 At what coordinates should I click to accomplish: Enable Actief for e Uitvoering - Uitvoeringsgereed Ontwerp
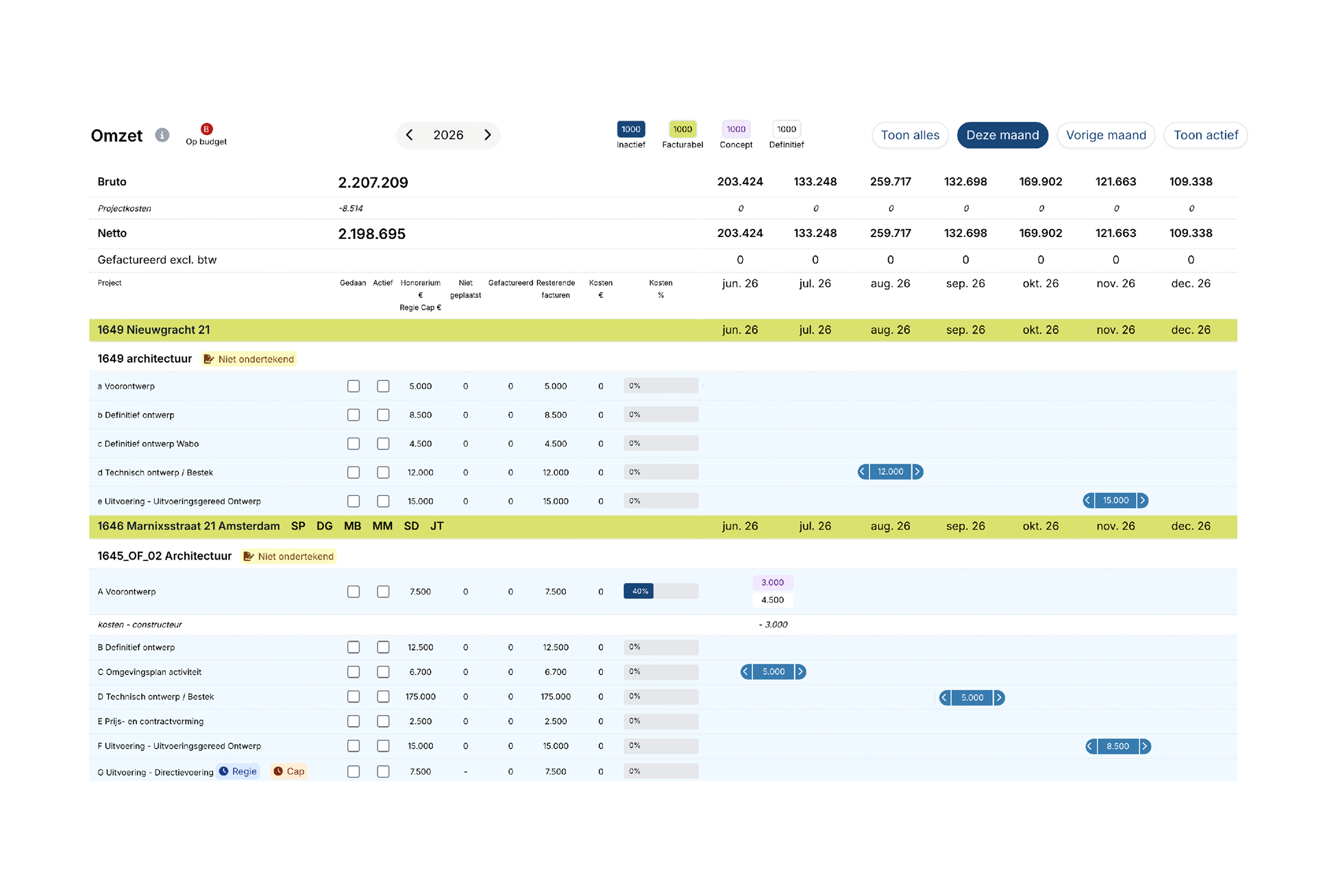[383, 501]
